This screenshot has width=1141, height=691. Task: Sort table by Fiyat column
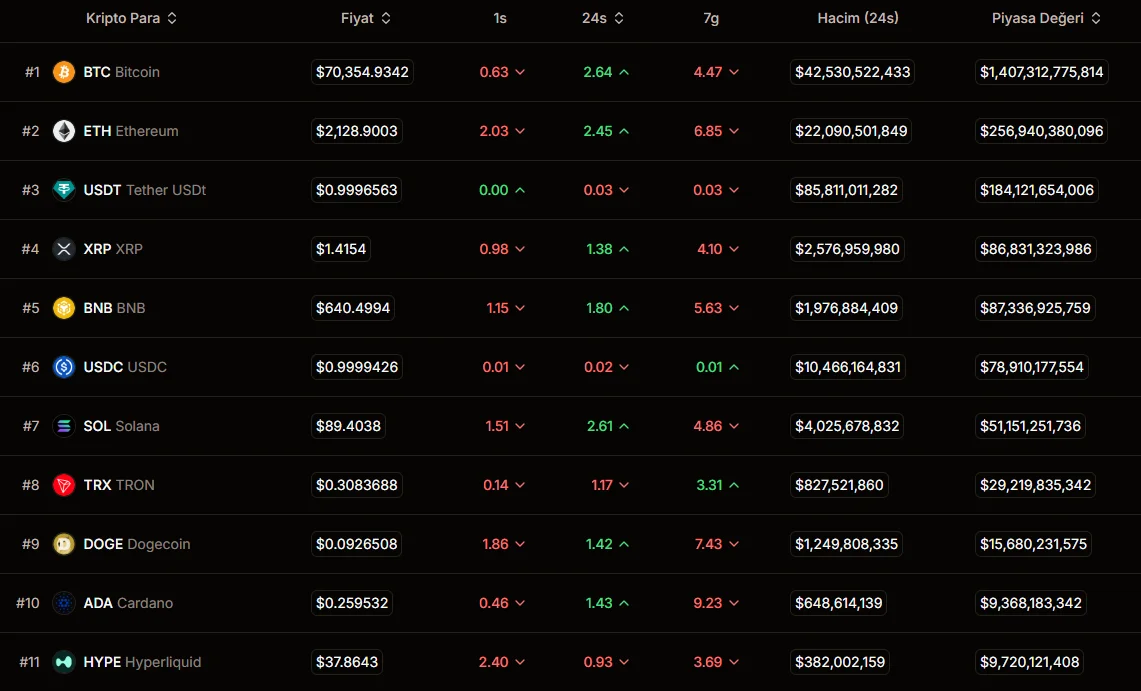tap(366, 18)
